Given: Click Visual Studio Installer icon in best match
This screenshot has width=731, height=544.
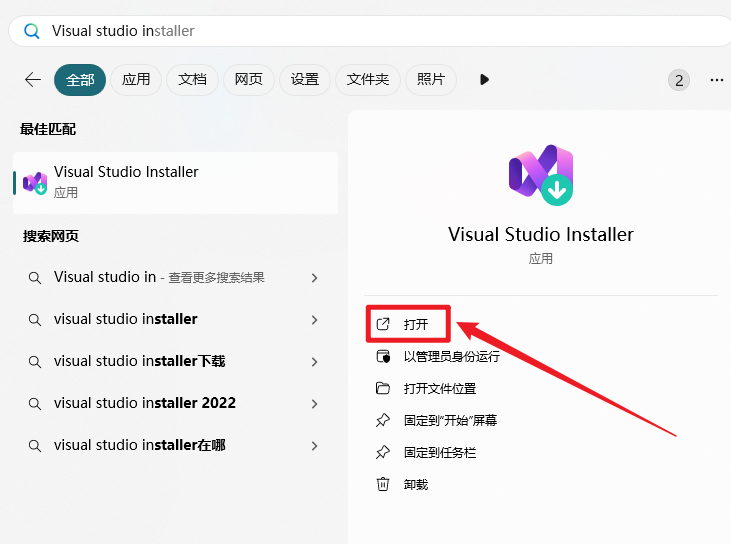Looking at the screenshot, I should (x=35, y=183).
